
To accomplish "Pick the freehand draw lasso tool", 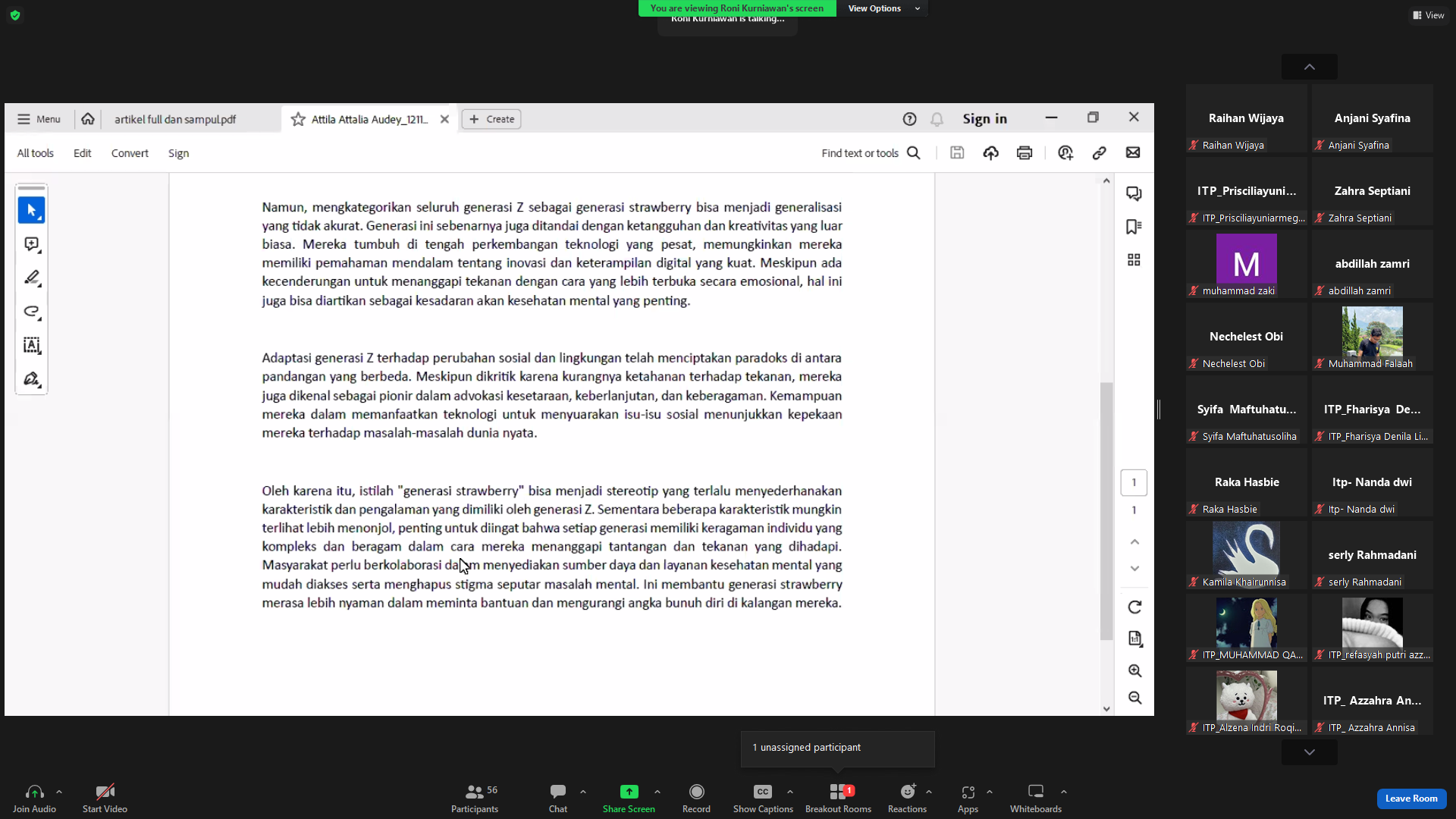I will pyautogui.click(x=31, y=312).
